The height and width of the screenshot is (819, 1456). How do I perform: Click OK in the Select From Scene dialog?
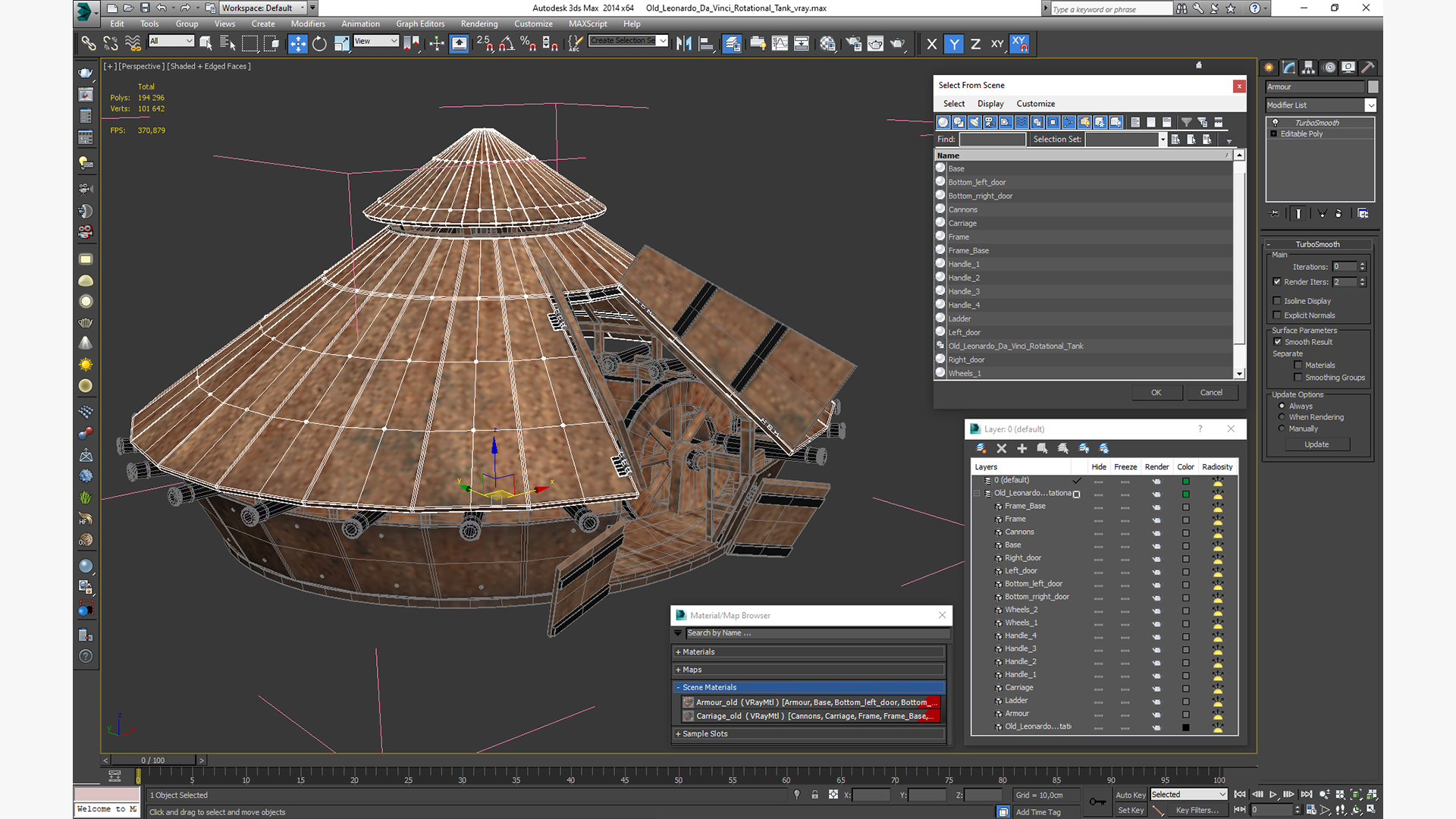point(1156,393)
